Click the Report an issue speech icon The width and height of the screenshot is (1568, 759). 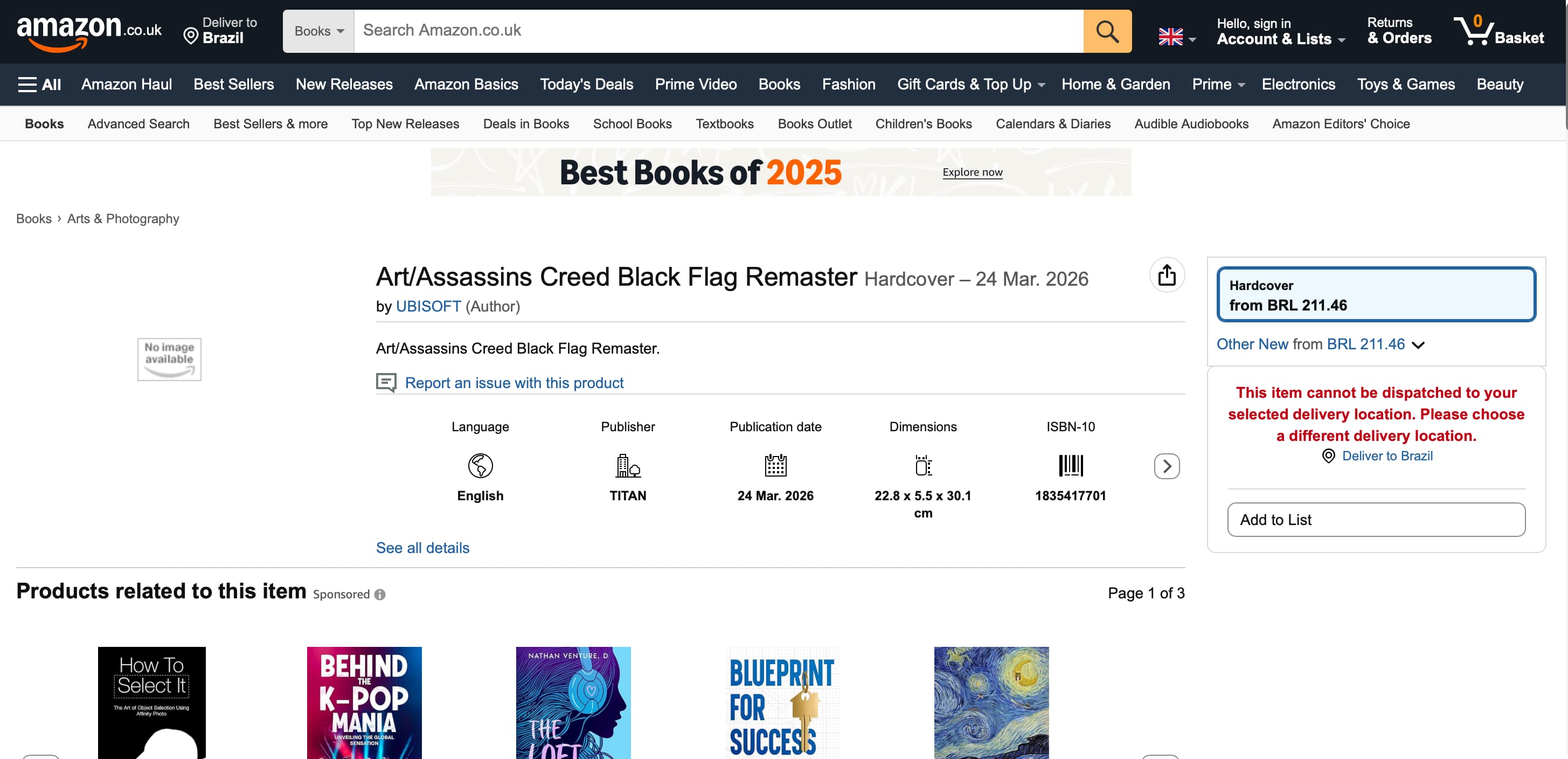386,383
